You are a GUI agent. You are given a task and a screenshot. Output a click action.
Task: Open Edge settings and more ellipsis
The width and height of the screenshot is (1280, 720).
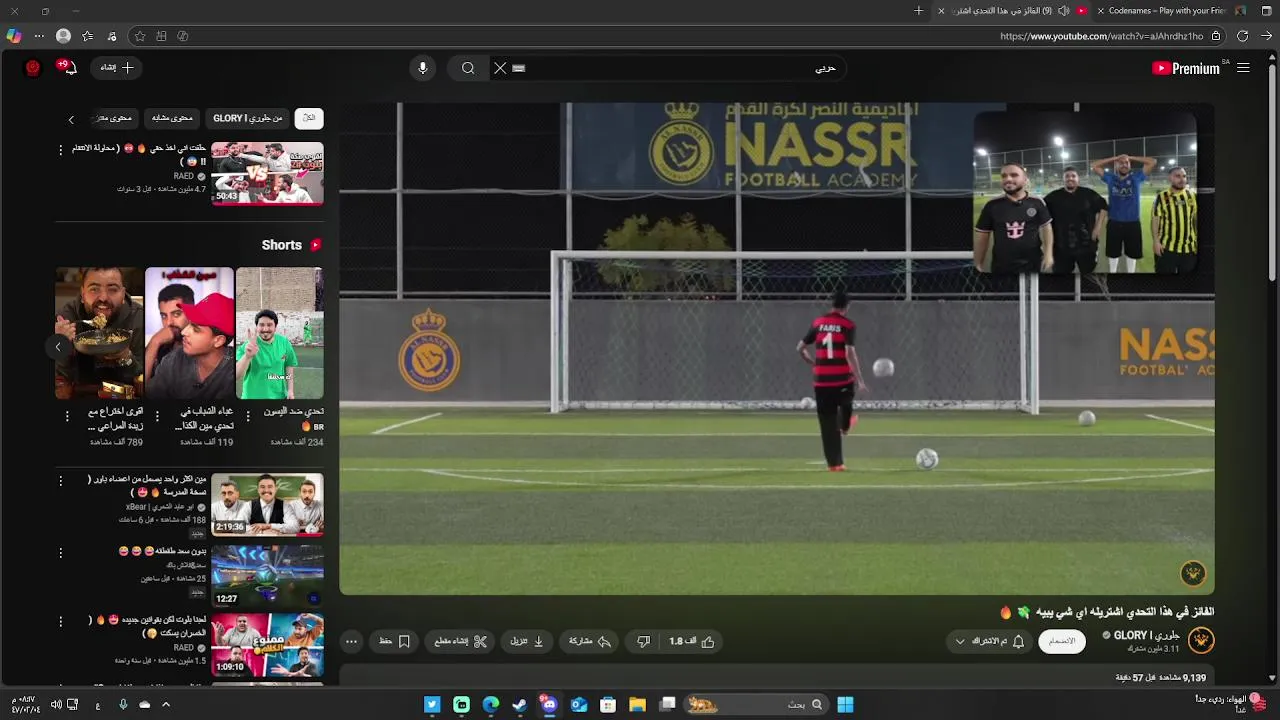click(x=39, y=36)
